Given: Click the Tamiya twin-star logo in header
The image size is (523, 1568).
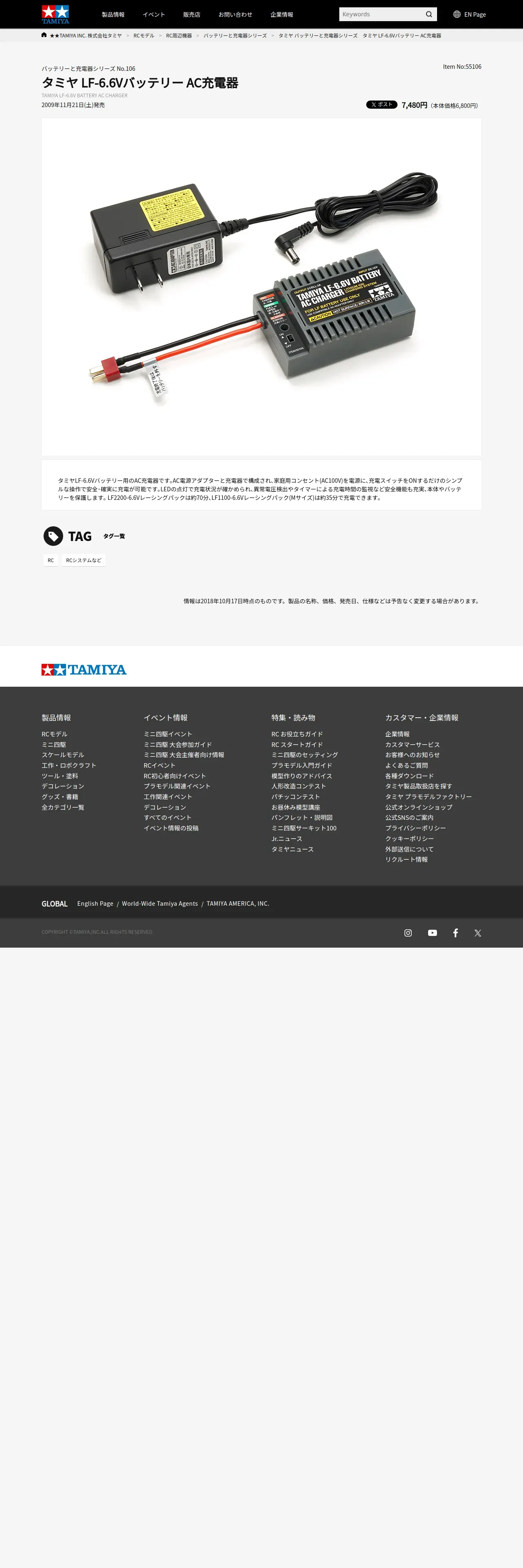Looking at the screenshot, I should 55,14.
